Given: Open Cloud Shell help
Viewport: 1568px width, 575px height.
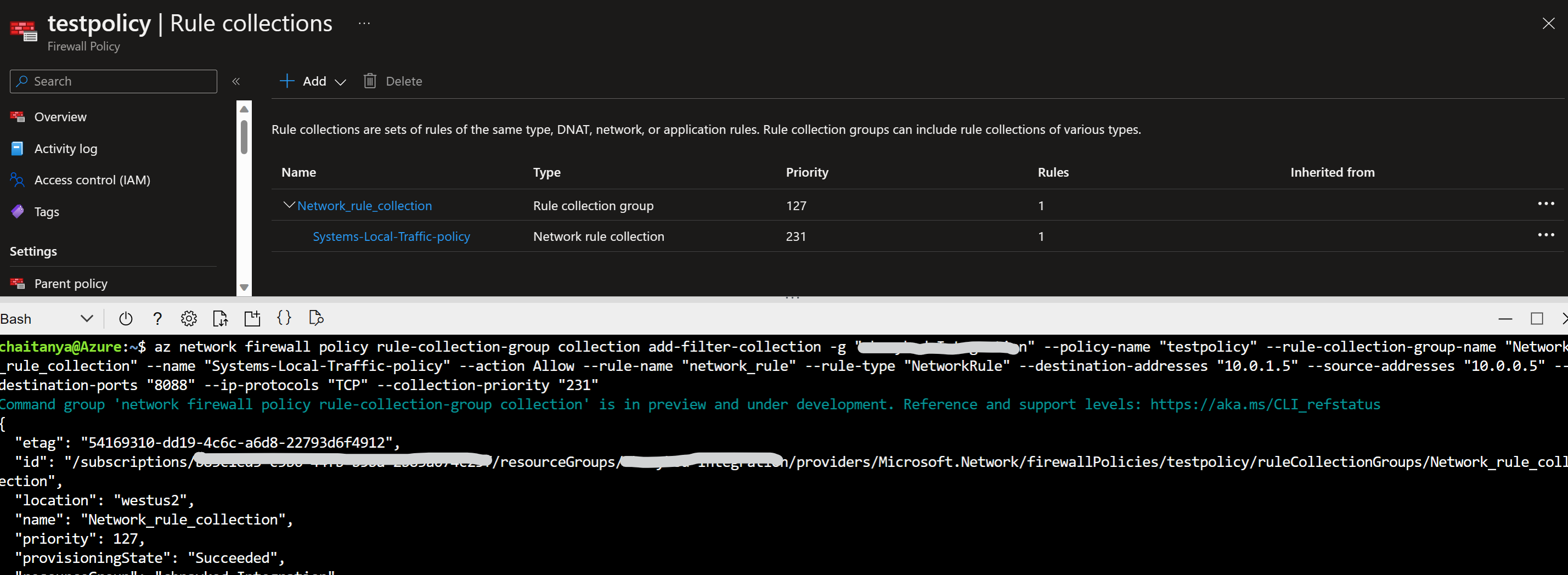Looking at the screenshot, I should pyautogui.click(x=157, y=318).
